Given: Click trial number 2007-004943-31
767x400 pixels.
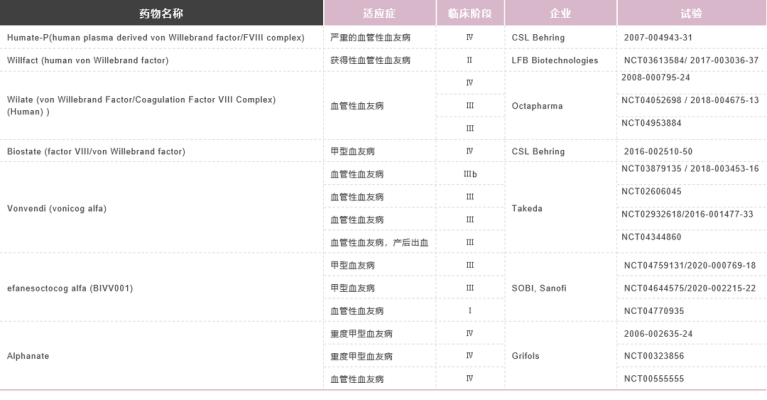Looking at the screenshot, I should (x=658, y=38).
